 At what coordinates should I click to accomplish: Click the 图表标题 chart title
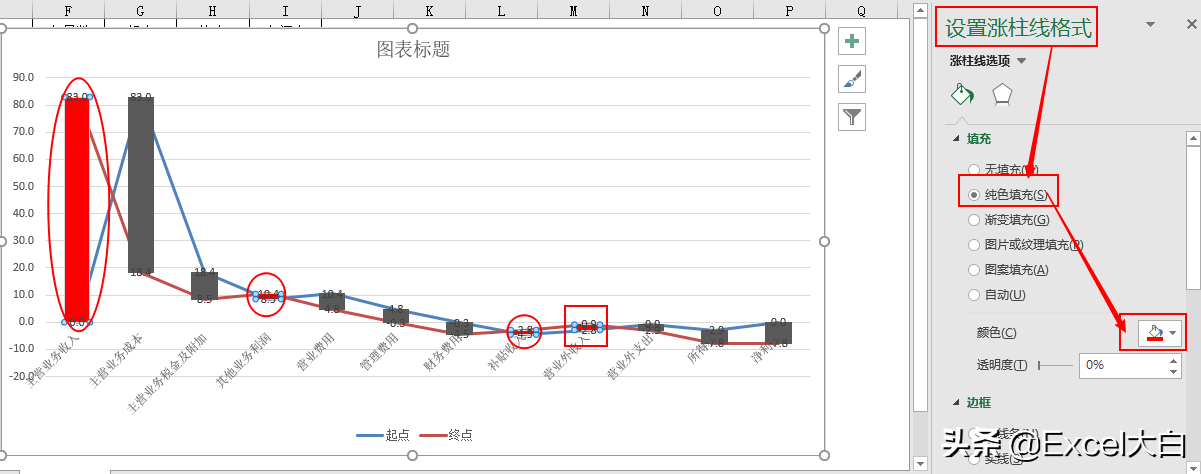click(413, 49)
